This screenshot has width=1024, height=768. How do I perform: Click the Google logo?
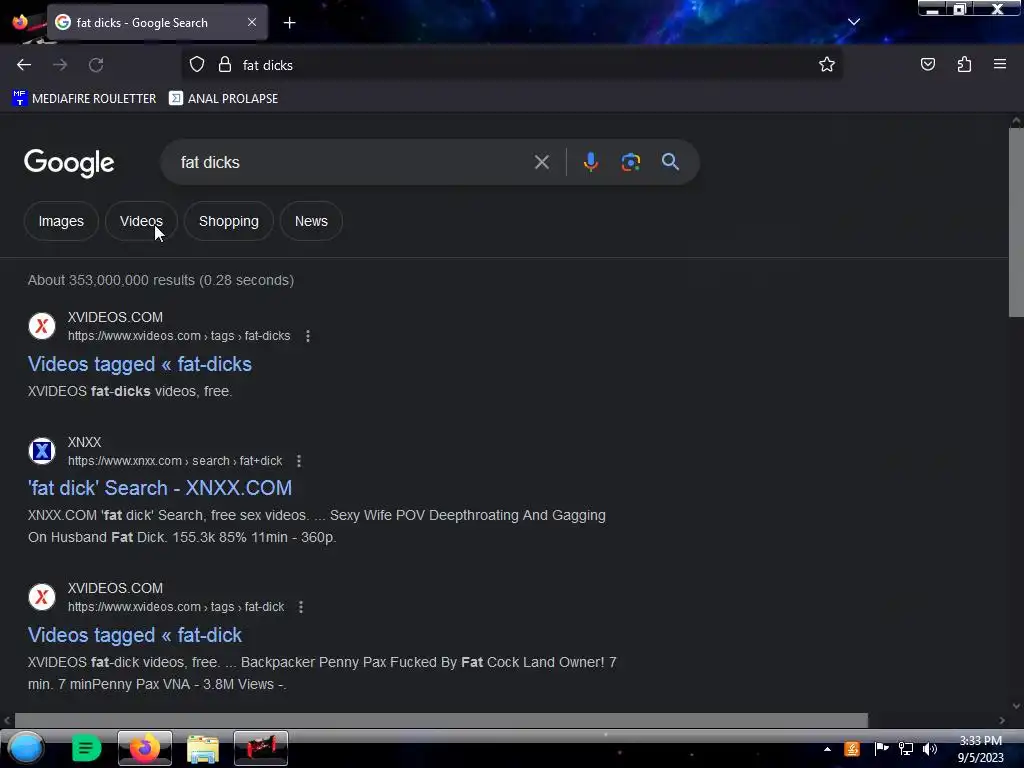tap(69, 163)
